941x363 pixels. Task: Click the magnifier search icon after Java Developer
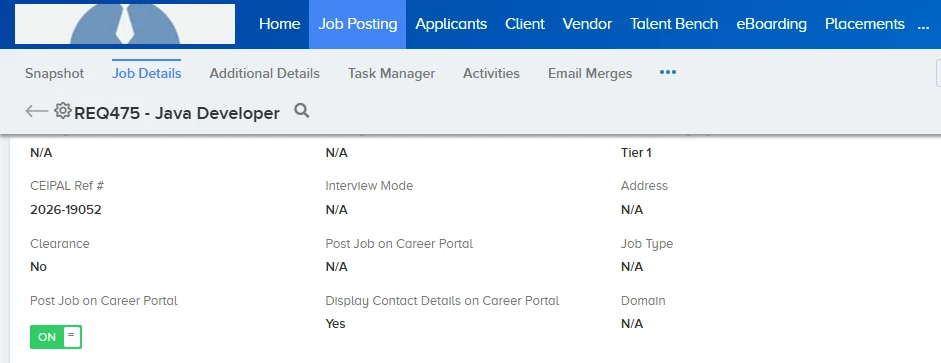pyautogui.click(x=302, y=110)
